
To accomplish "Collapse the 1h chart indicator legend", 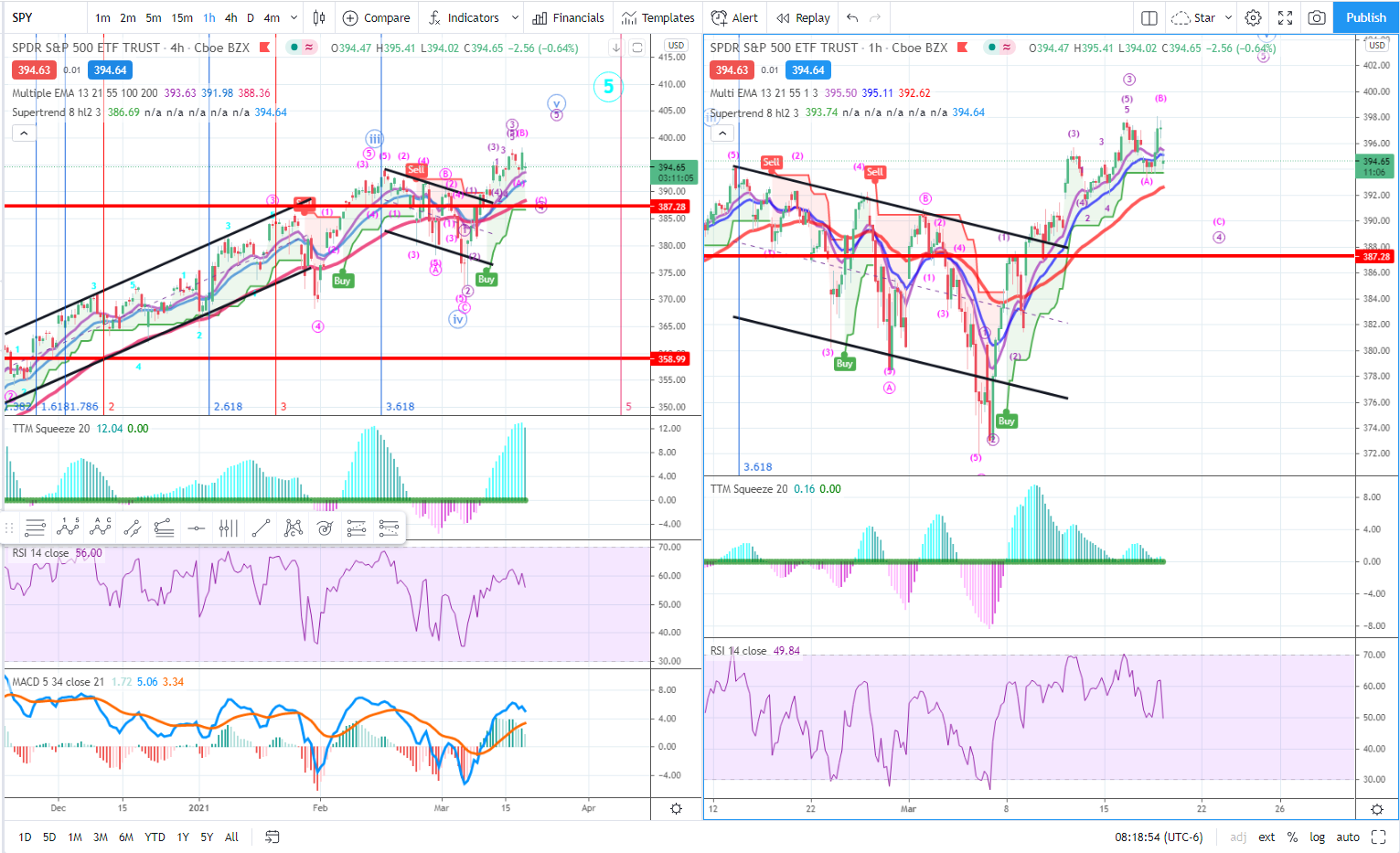I will (722, 133).
